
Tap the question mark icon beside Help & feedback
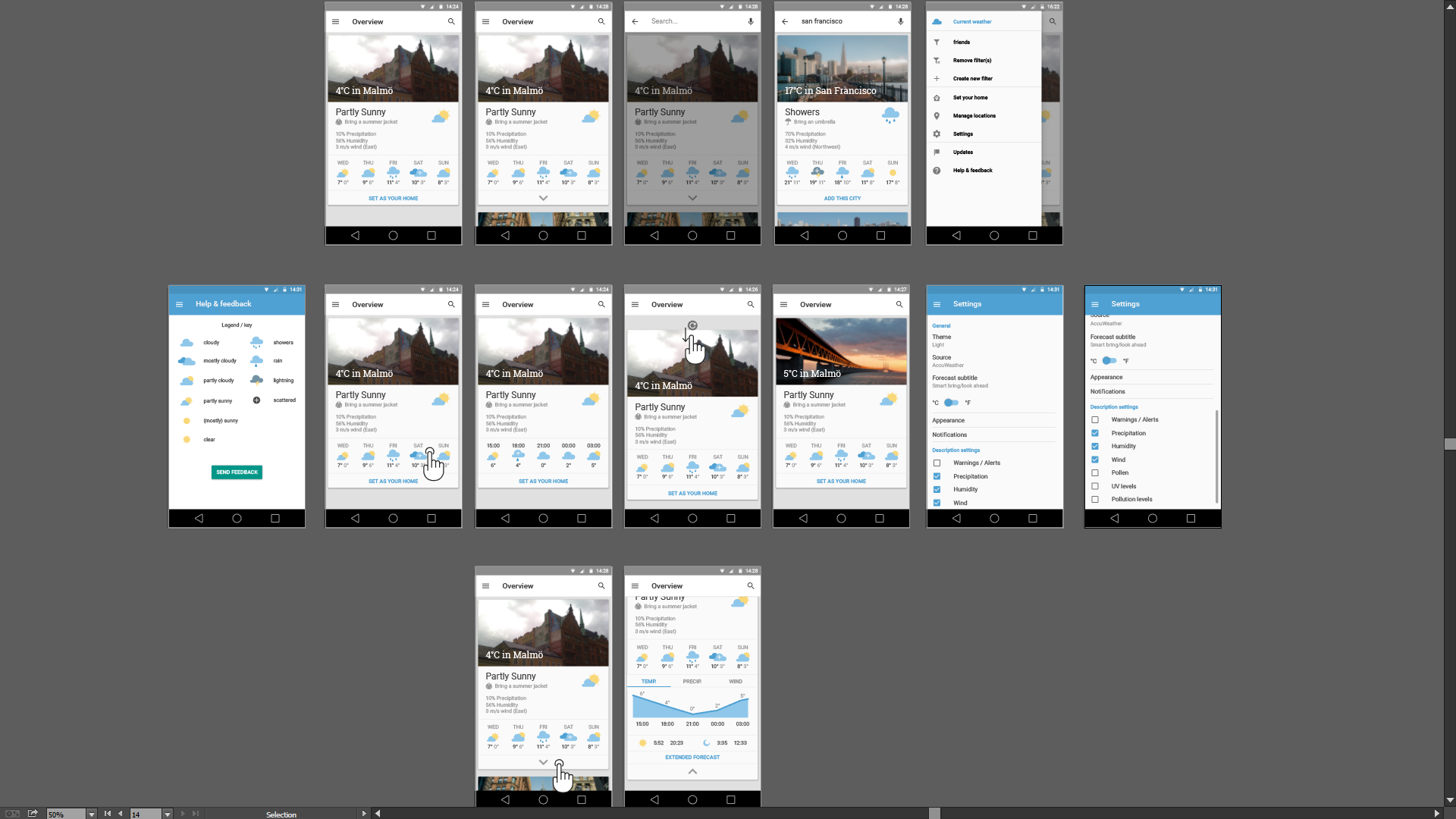coord(937,170)
